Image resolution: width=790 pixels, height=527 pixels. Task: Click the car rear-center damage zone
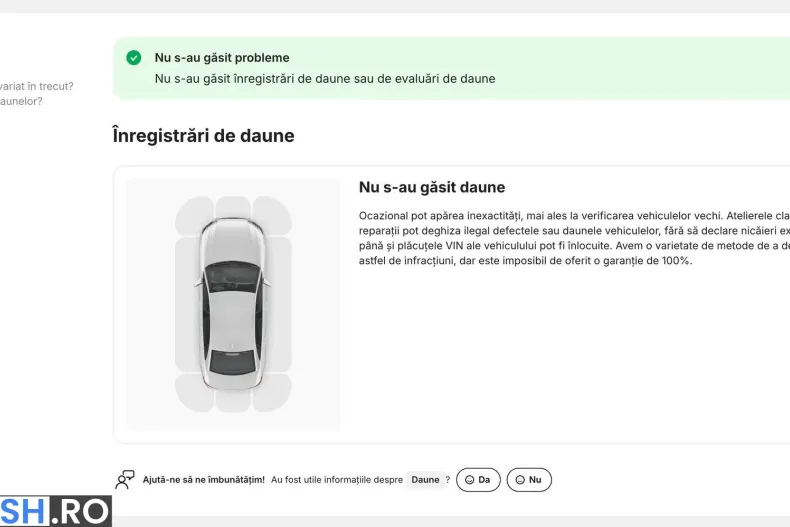(233, 401)
